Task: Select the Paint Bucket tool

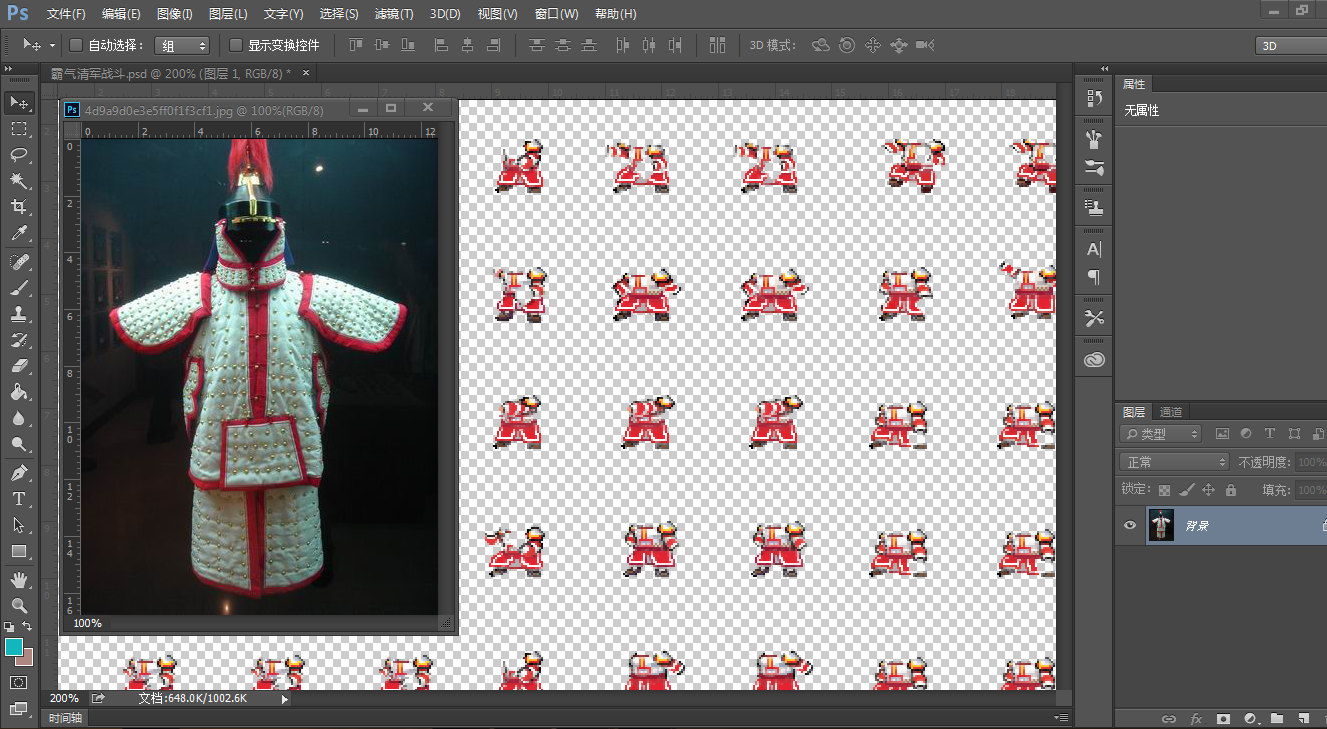Action: pyautogui.click(x=19, y=392)
